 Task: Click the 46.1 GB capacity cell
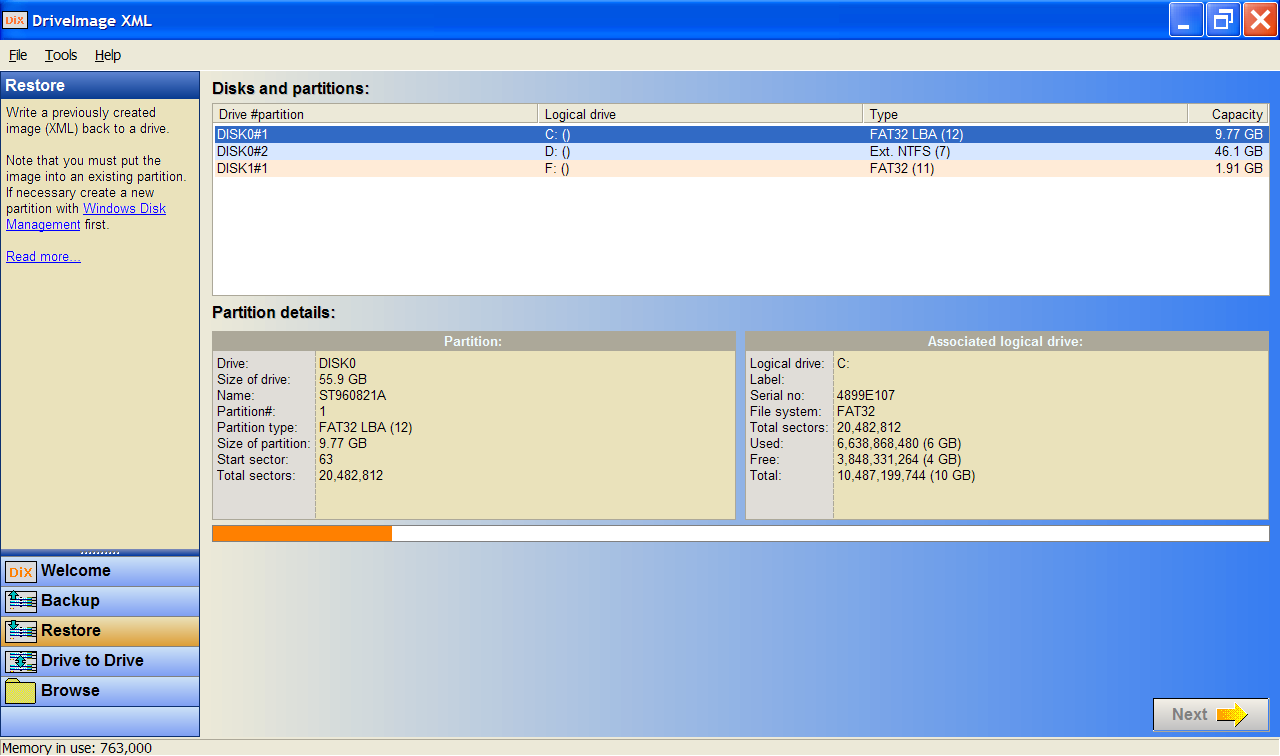1239,151
